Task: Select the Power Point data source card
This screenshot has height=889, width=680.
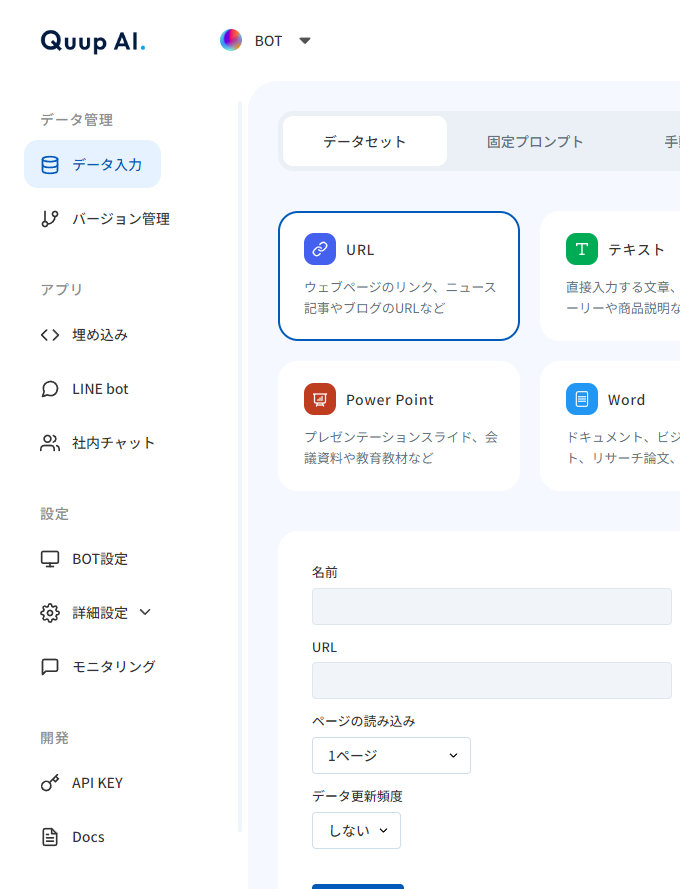Action: (x=399, y=426)
